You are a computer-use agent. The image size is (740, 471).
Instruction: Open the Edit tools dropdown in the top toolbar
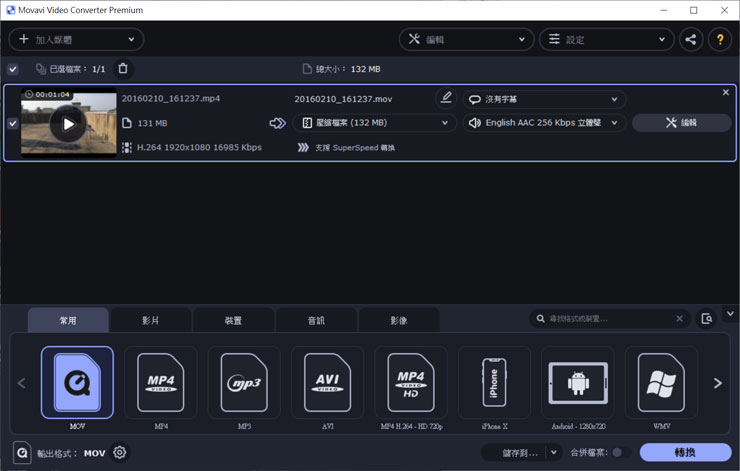point(466,39)
